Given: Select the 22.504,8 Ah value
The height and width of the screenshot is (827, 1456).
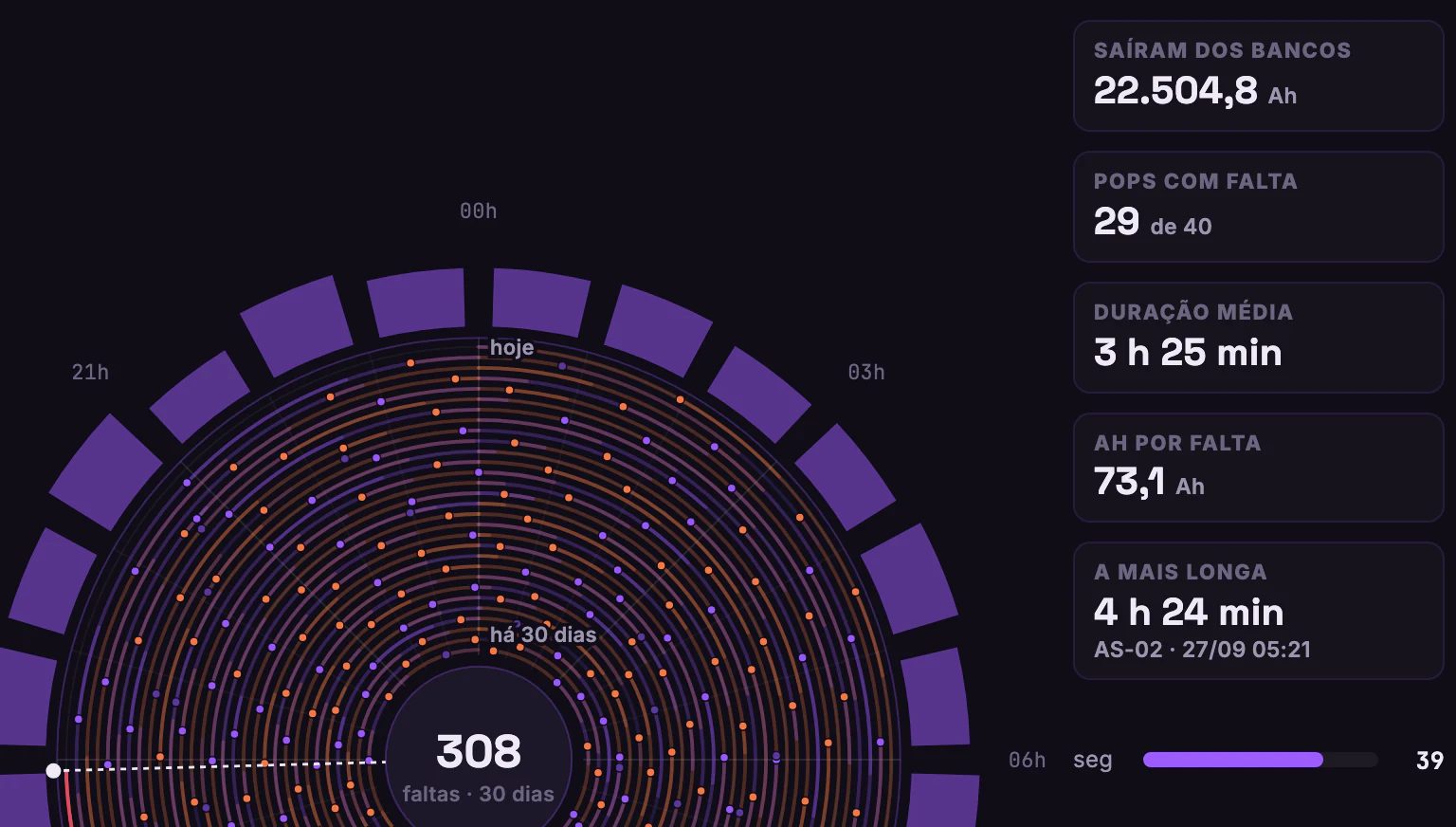Looking at the screenshot, I should [x=1195, y=91].
